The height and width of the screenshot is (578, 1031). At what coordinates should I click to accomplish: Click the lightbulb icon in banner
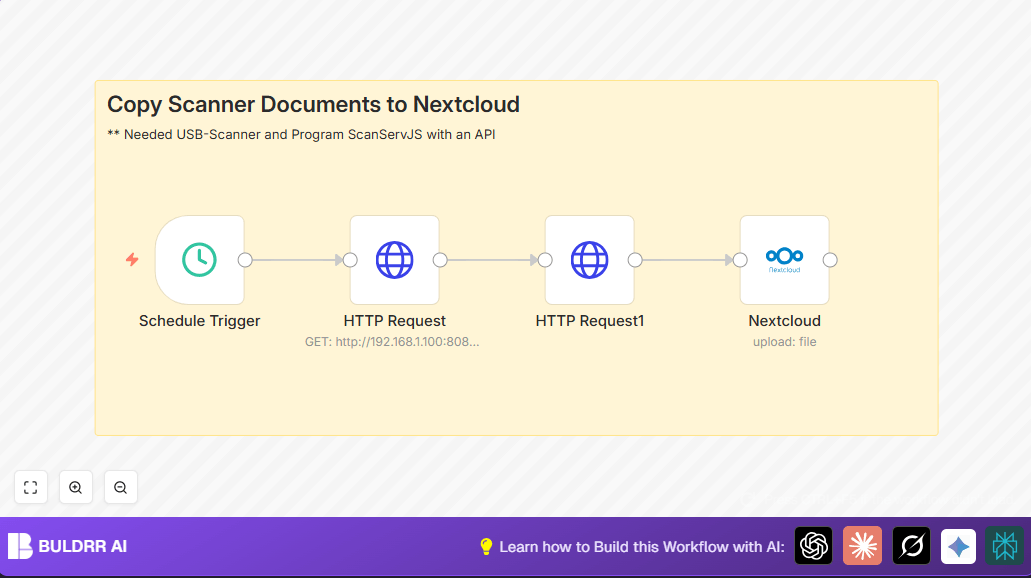pyautogui.click(x=486, y=546)
